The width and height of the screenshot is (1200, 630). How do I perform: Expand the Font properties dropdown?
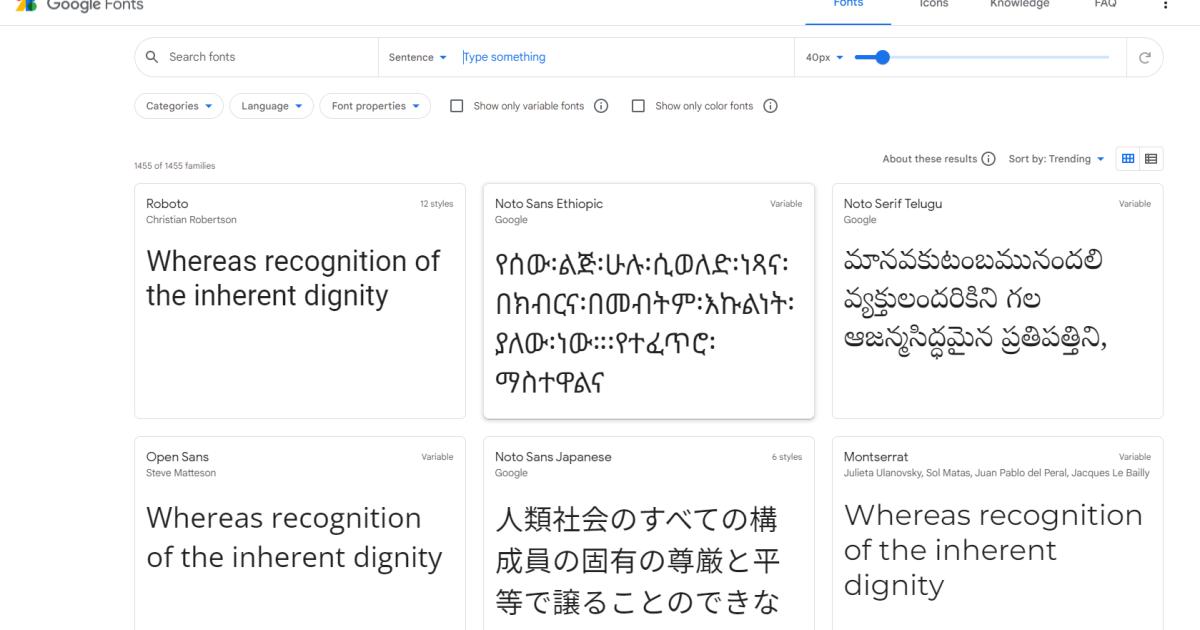375,106
